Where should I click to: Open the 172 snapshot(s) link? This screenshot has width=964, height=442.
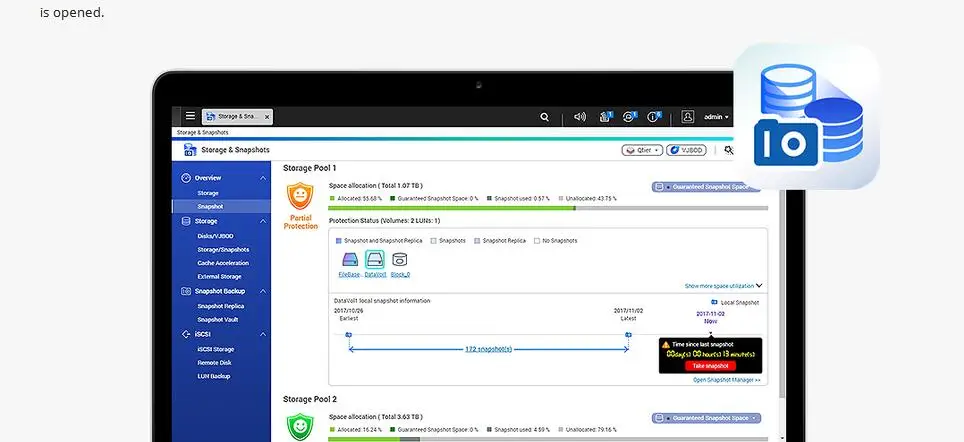[x=488, y=349]
